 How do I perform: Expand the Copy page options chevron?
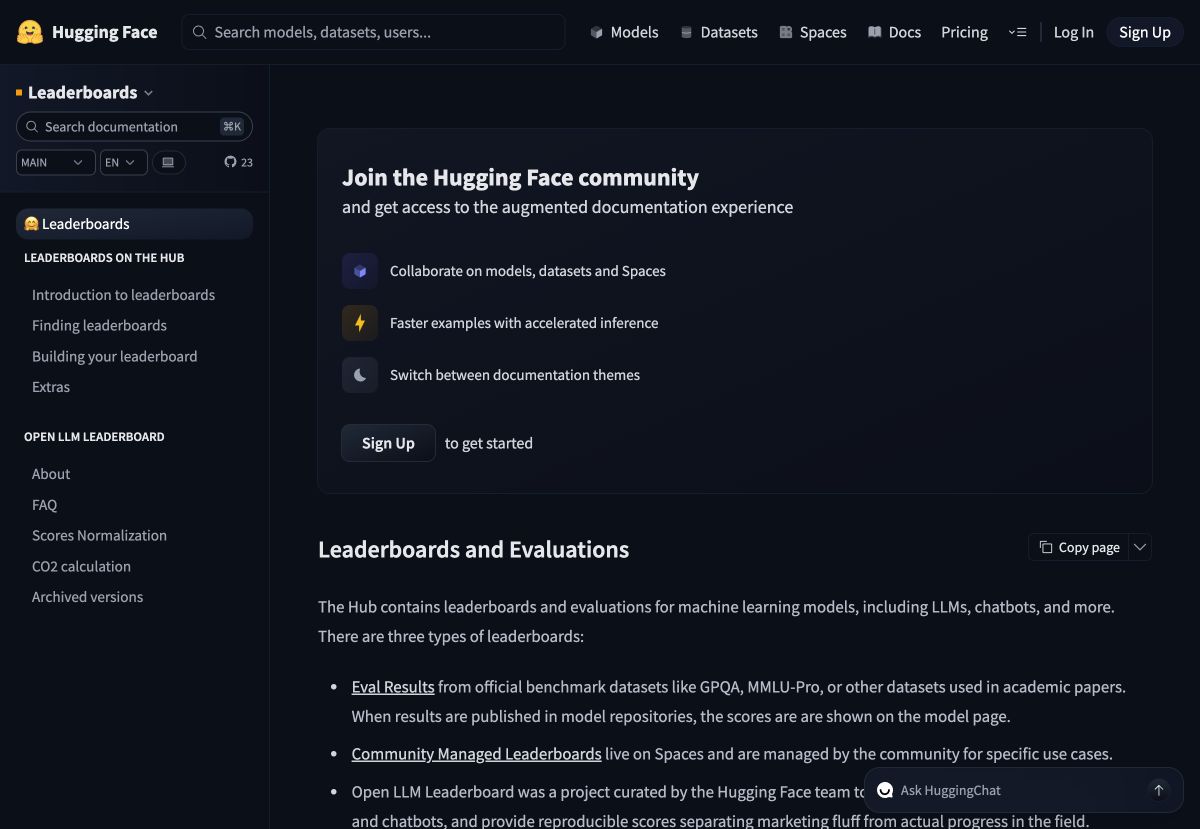(1140, 547)
